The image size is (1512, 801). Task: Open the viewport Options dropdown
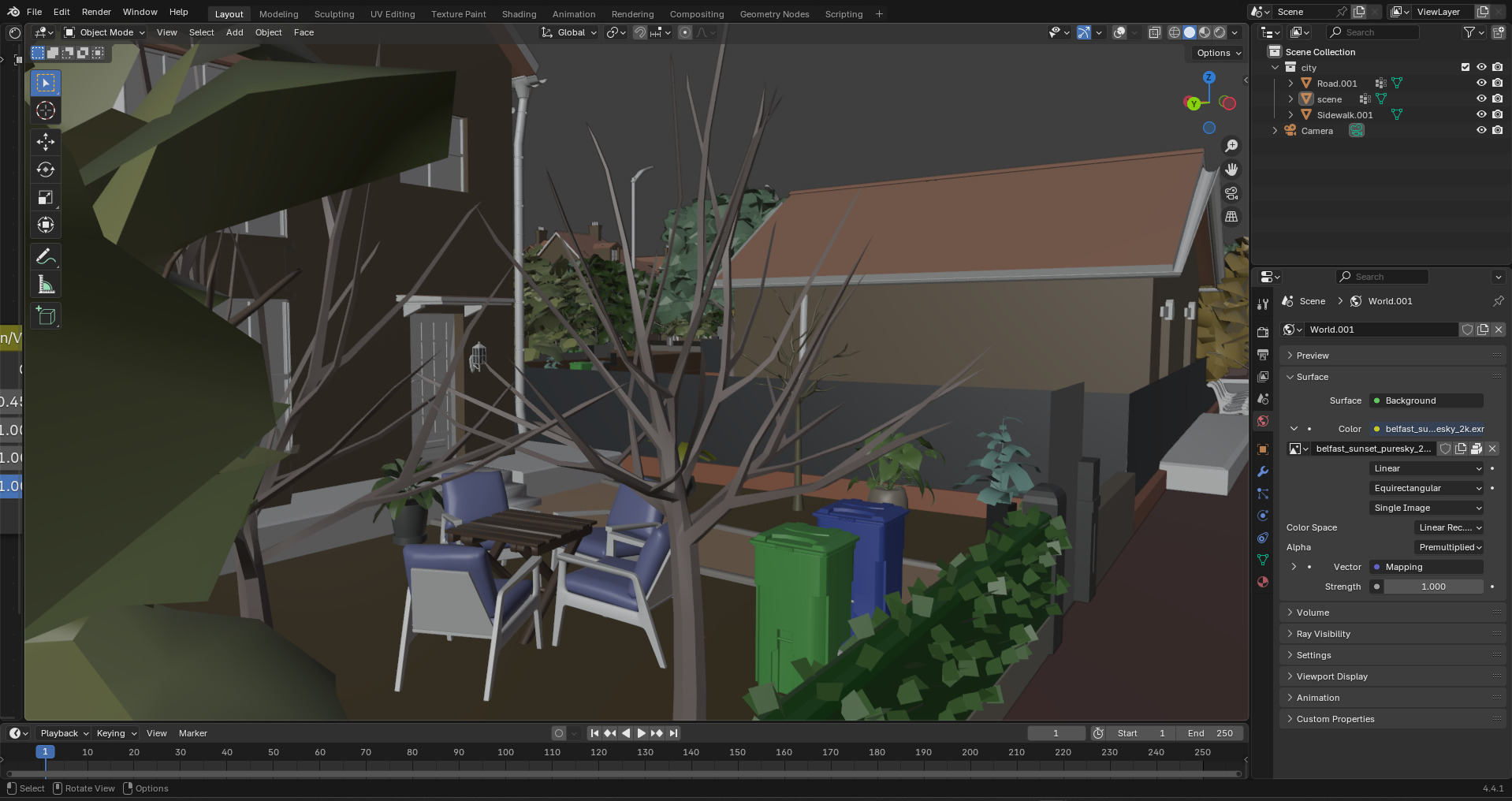coord(1217,53)
